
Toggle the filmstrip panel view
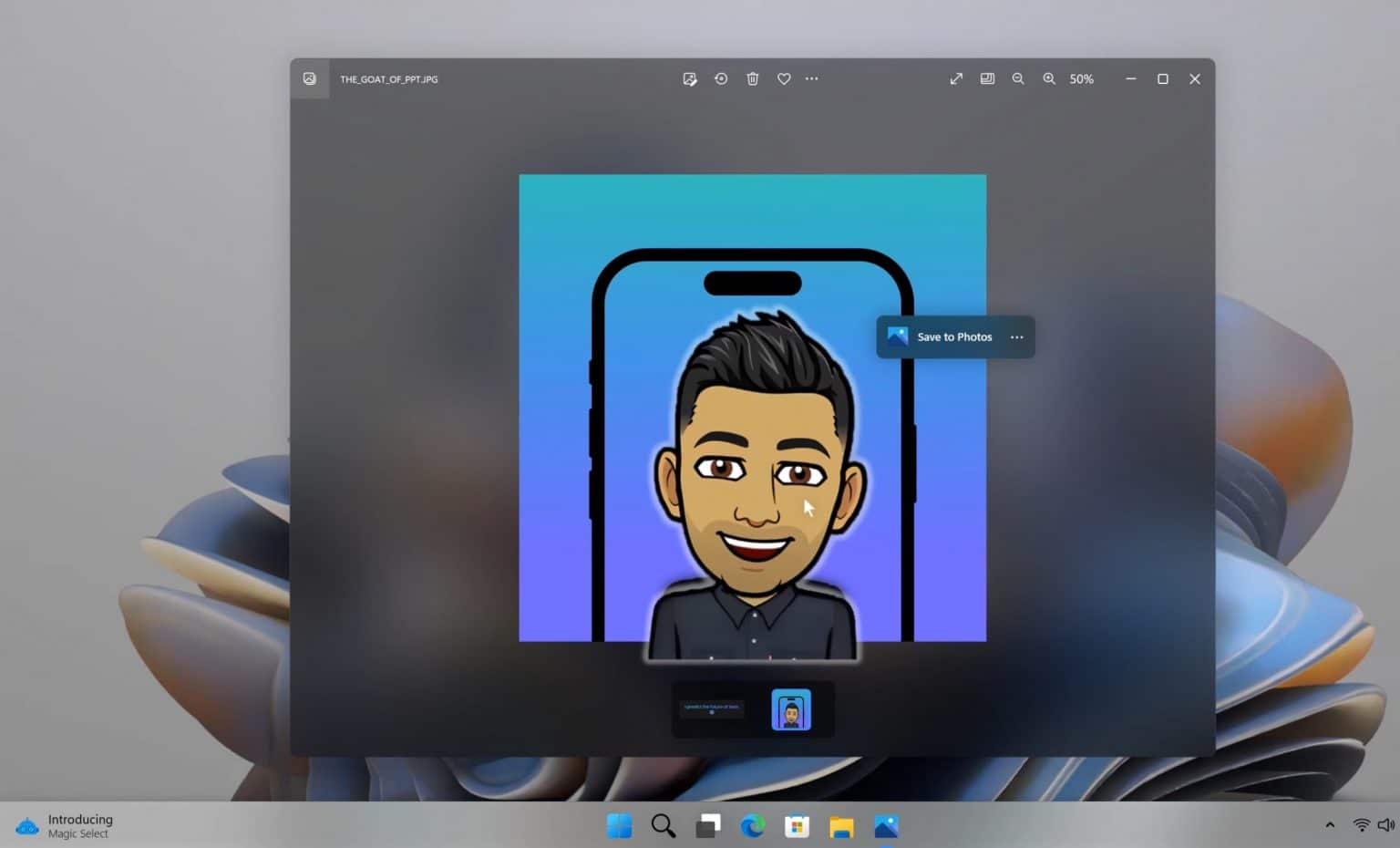click(987, 78)
